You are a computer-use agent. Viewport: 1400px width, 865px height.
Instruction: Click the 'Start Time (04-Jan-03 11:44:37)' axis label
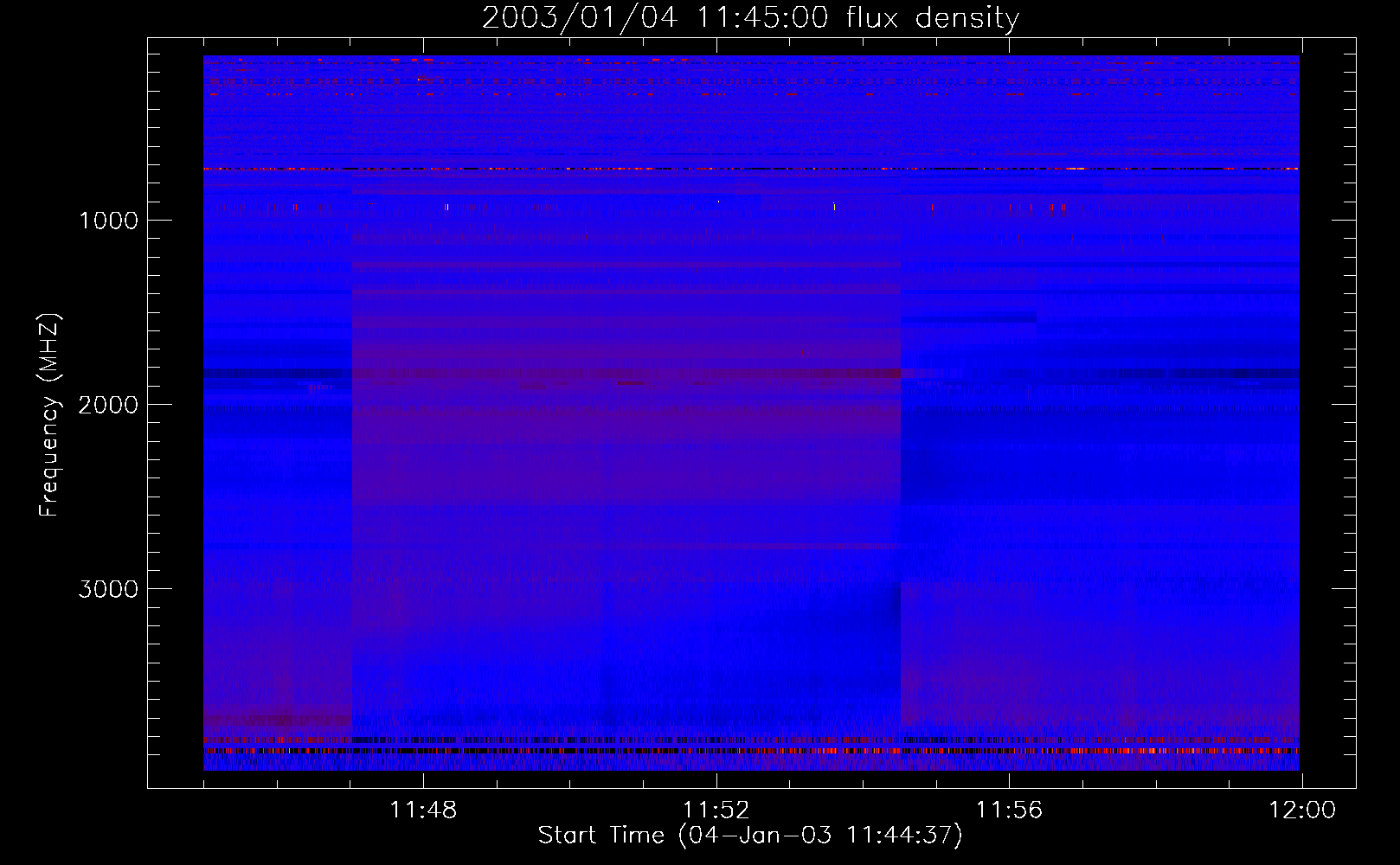point(750,836)
